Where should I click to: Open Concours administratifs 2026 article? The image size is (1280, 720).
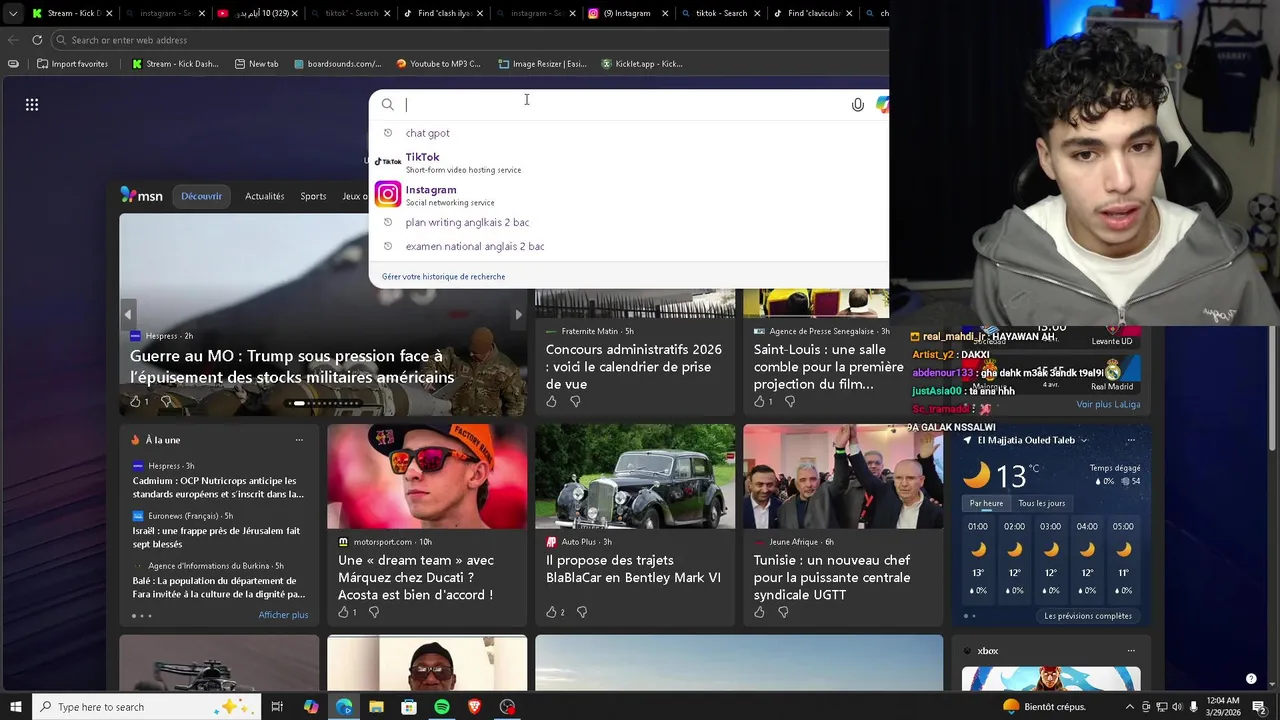634,367
